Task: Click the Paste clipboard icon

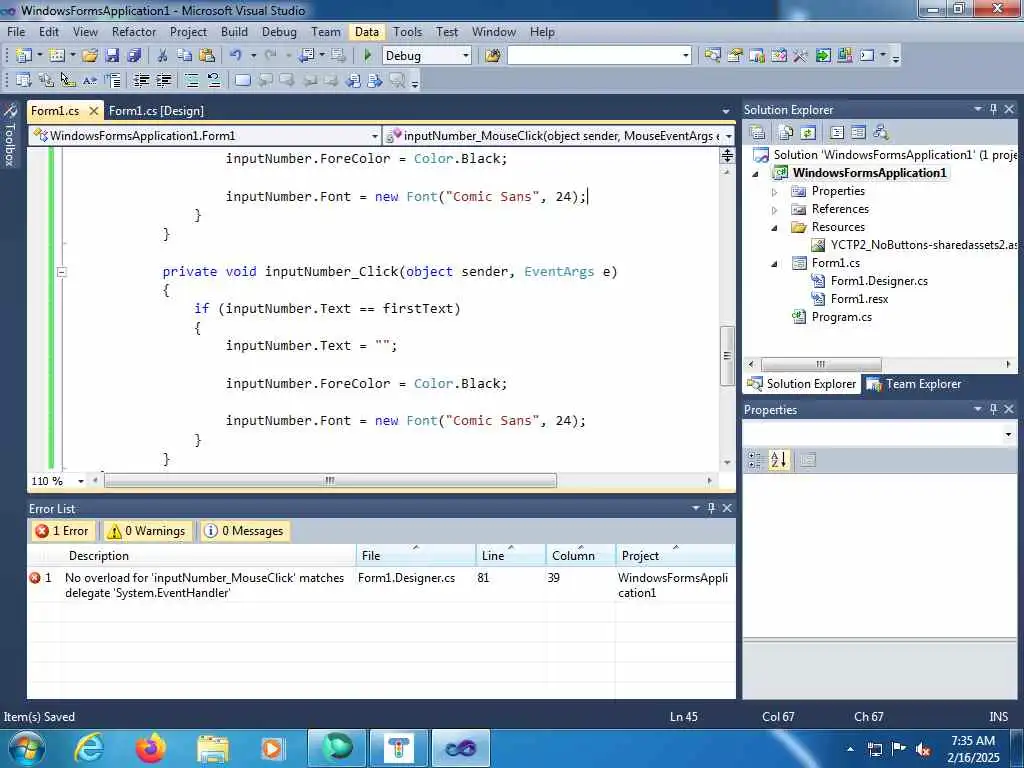Action: [206, 56]
